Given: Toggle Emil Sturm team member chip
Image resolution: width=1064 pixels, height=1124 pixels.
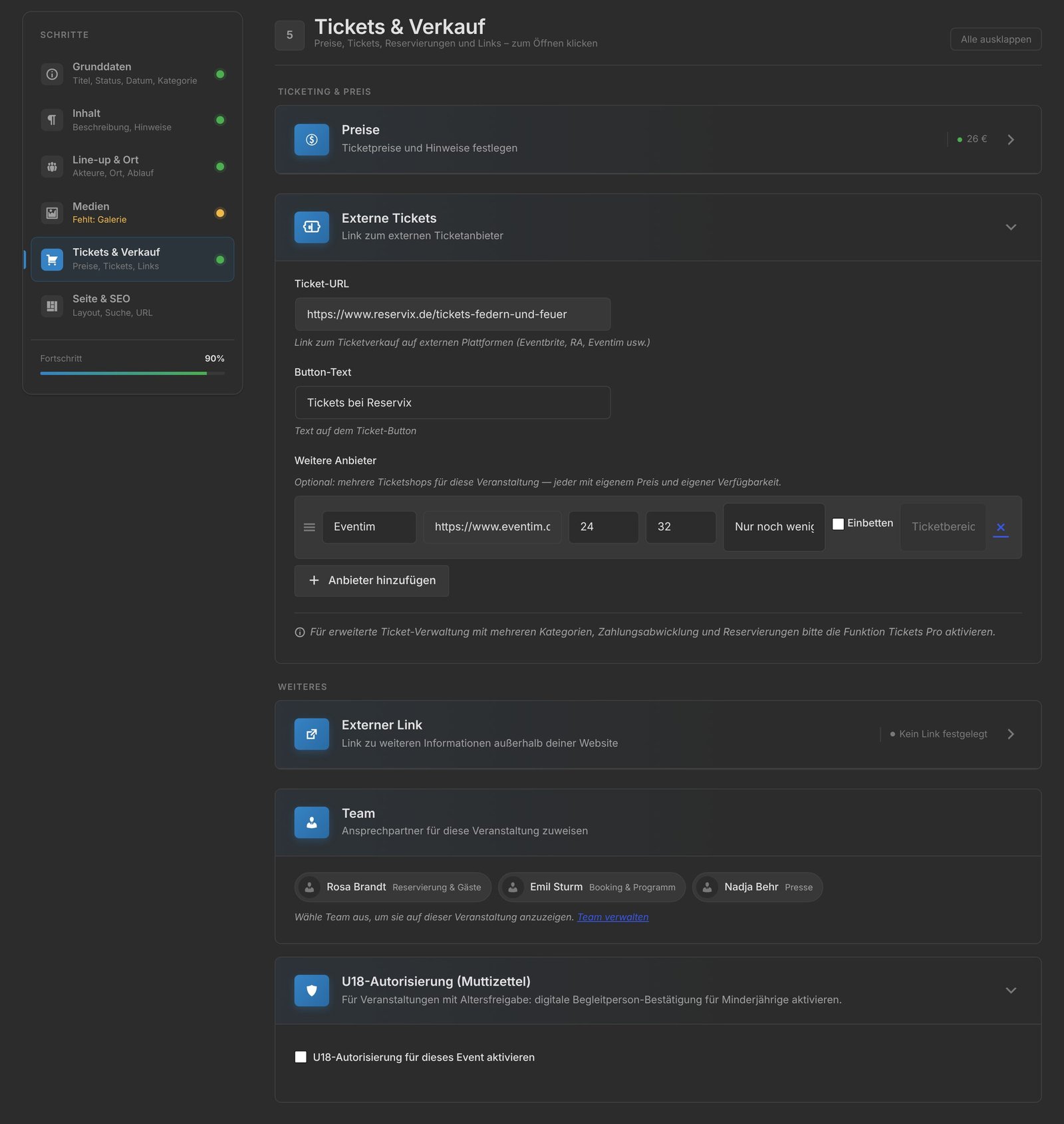Looking at the screenshot, I should click(x=592, y=887).
